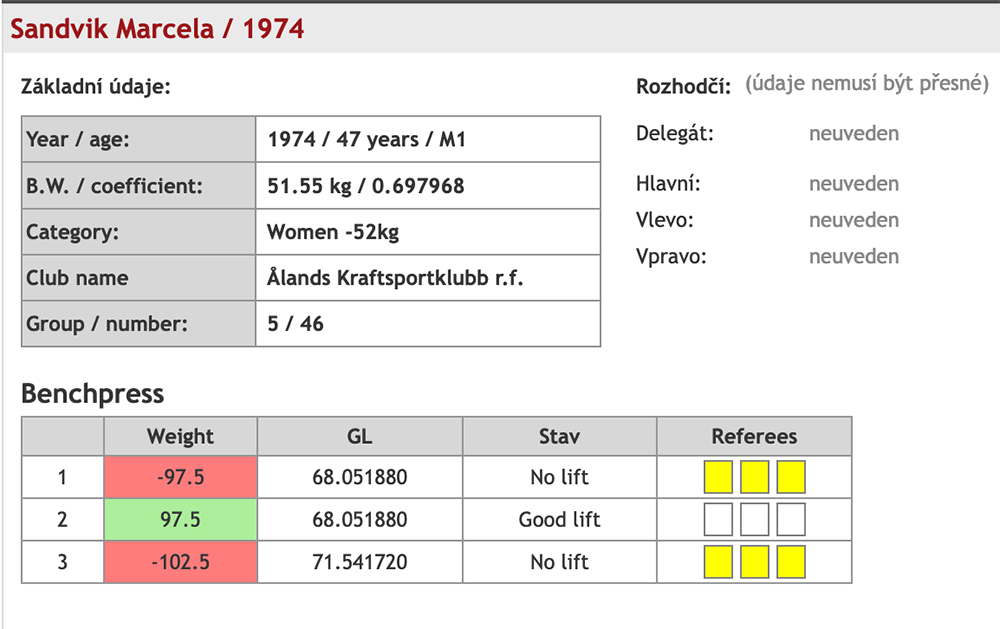The height and width of the screenshot is (629, 1000).
Task: Click third yellow referee box, attempt 1
Action: point(791,477)
